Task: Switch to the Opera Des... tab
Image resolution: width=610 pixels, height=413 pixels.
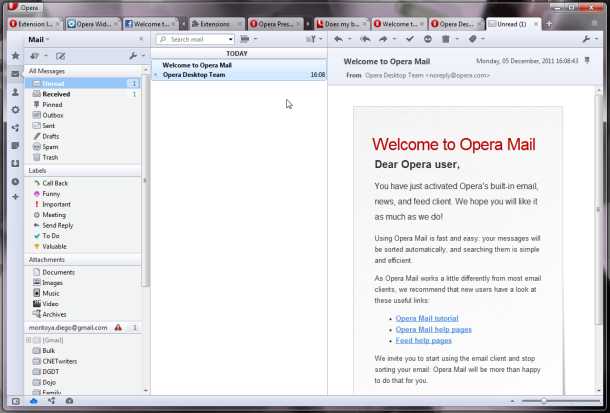Action: coord(456,24)
